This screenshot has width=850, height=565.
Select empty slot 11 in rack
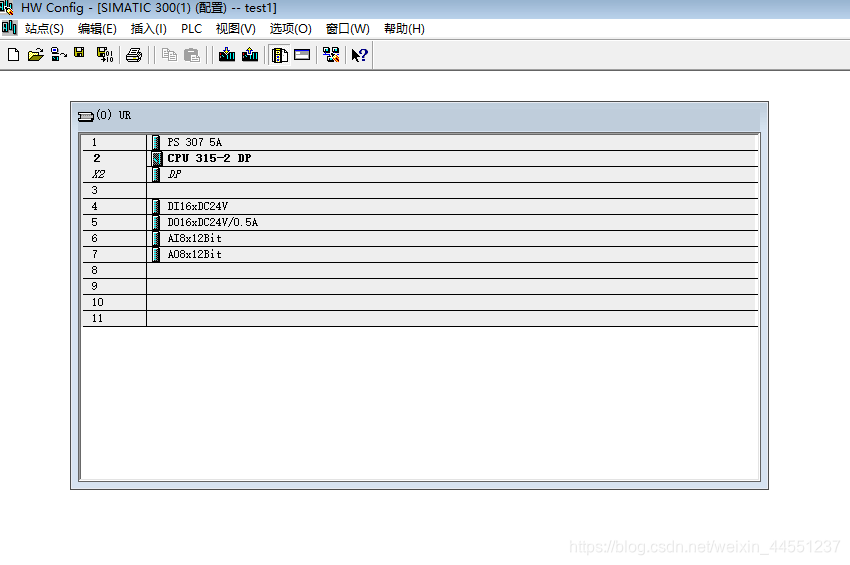pyautogui.click(x=420, y=318)
